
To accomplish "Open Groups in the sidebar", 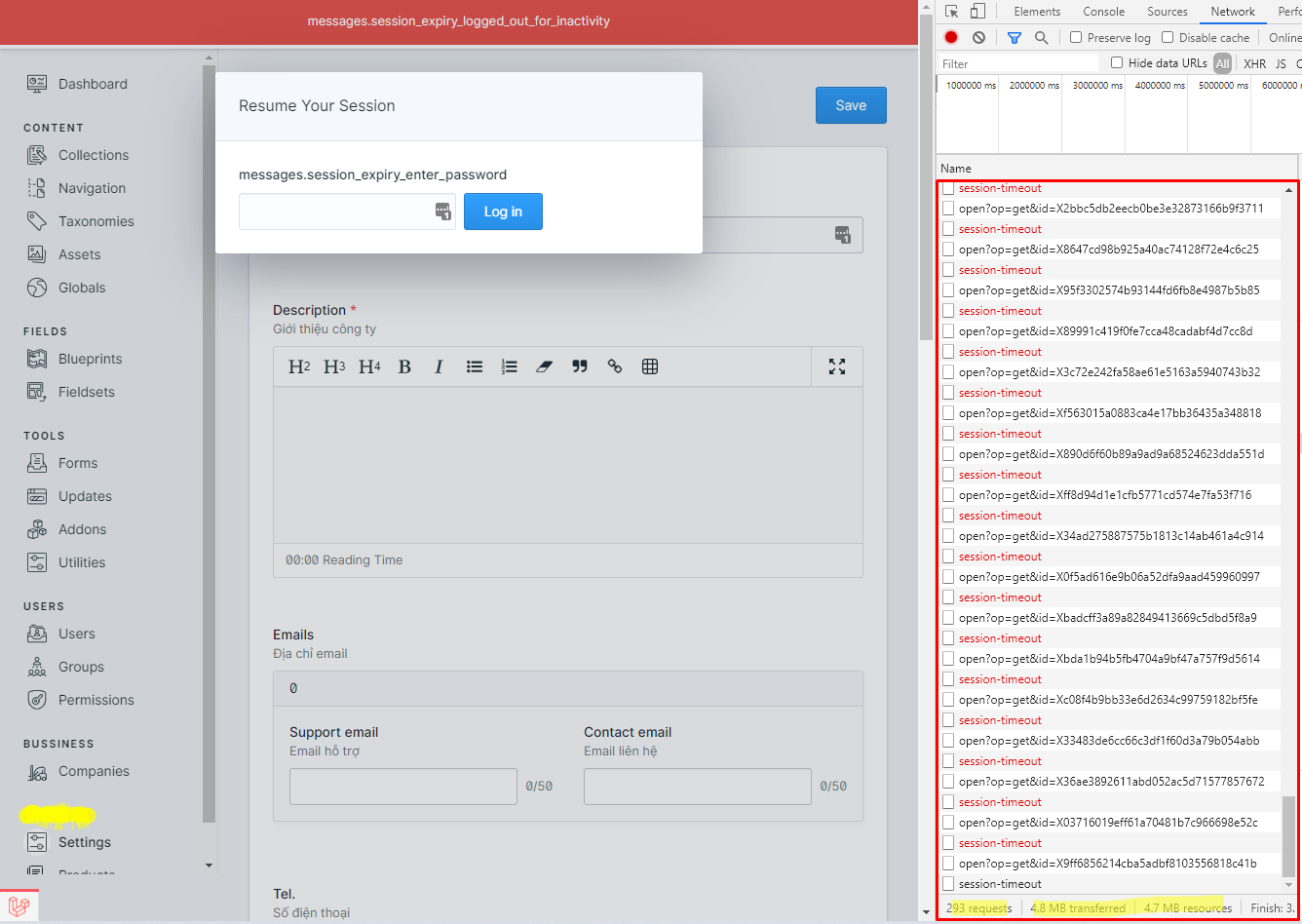I will [65, 667].
